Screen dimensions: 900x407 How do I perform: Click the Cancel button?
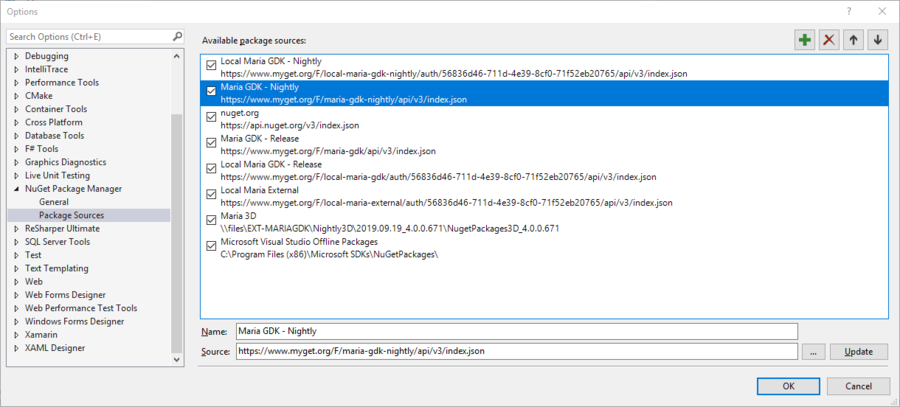(x=859, y=386)
